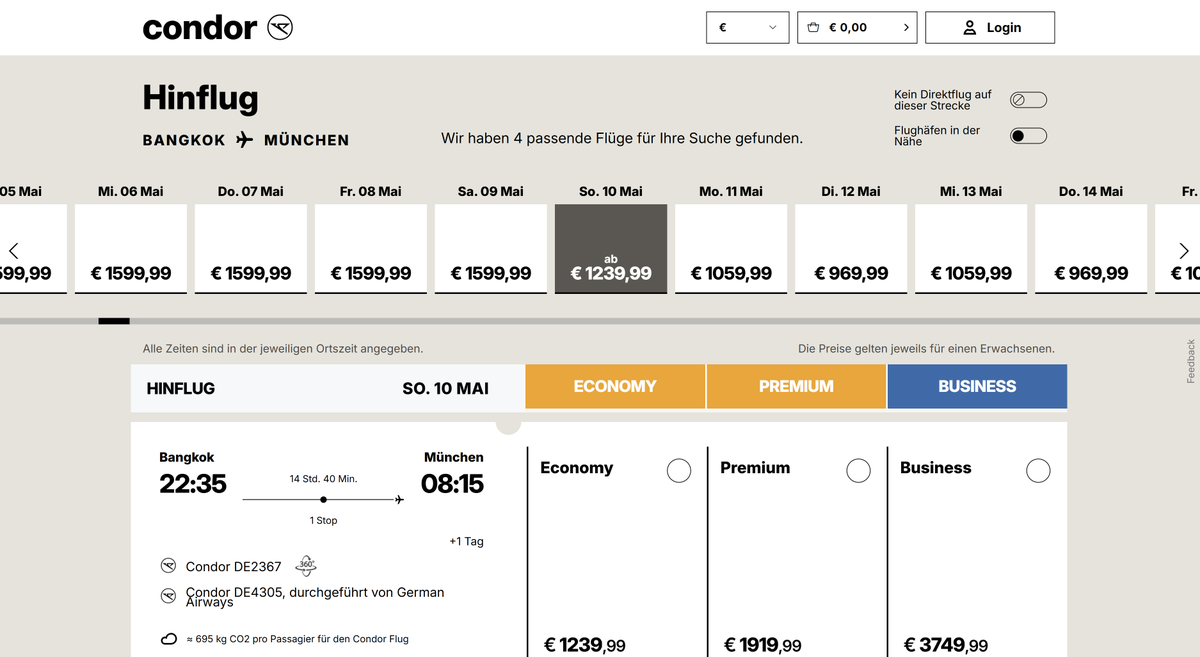The height and width of the screenshot is (657, 1200).
Task: Switch to the BUSINESS tab
Action: click(x=977, y=386)
